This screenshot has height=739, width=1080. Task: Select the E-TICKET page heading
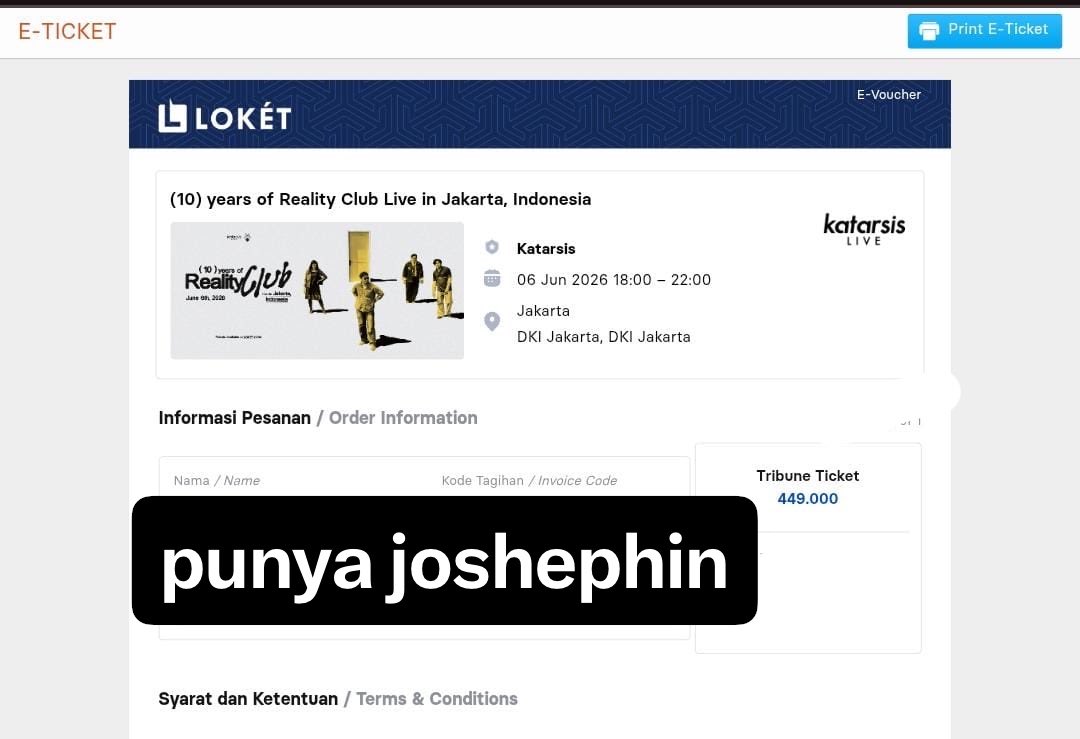tap(68, 32)
